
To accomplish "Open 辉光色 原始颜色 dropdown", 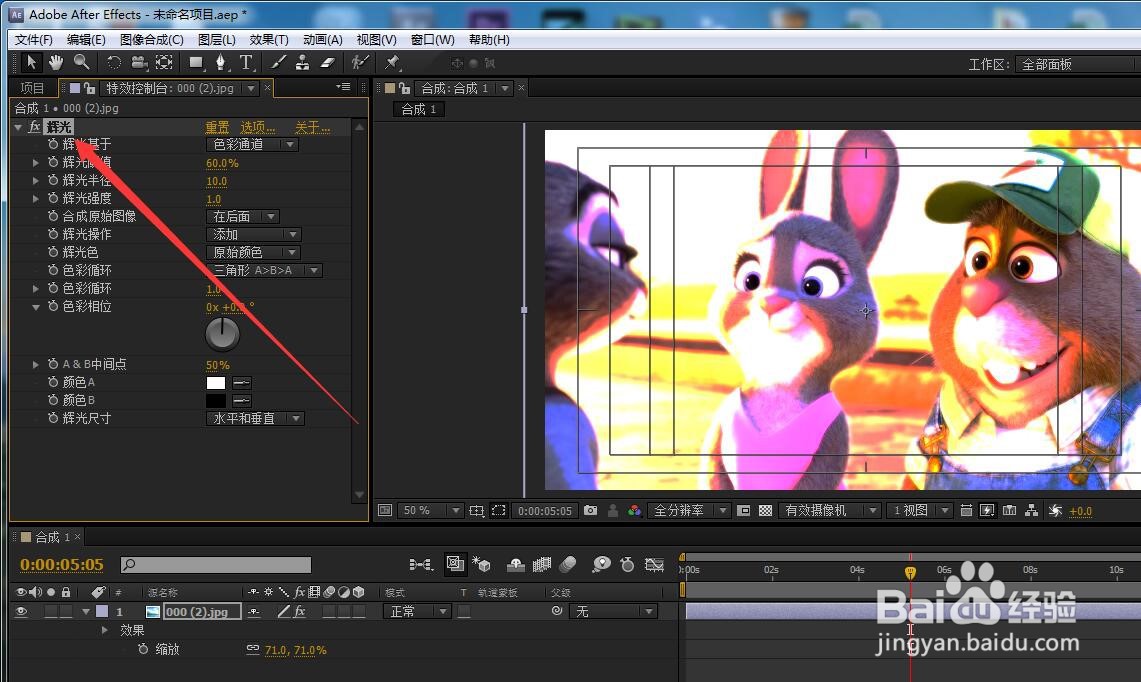I will pyautogui.click(x=253, y=252).
